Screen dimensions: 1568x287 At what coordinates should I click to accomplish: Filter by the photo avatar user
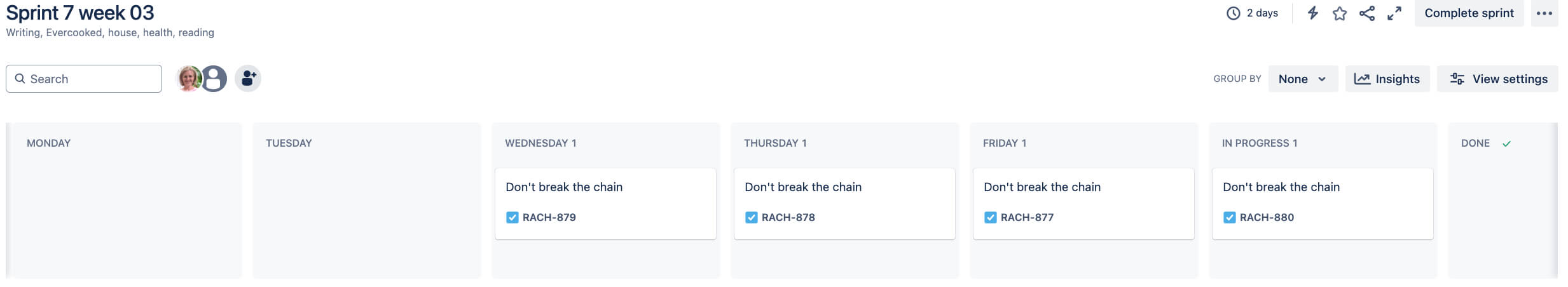(x=188, y=79)
